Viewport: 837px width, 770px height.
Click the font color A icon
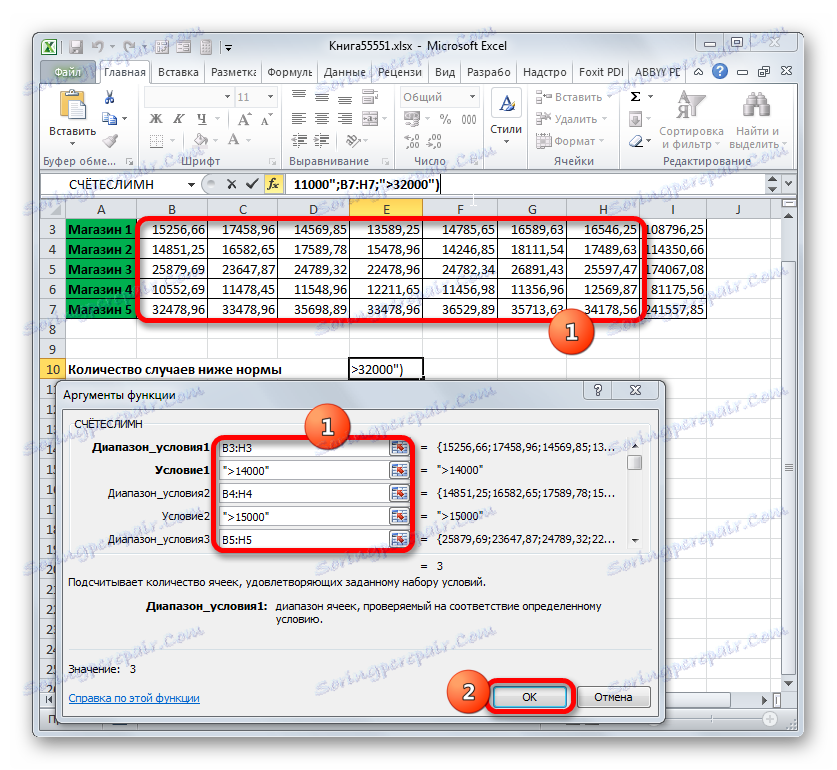tap(233, 140)
